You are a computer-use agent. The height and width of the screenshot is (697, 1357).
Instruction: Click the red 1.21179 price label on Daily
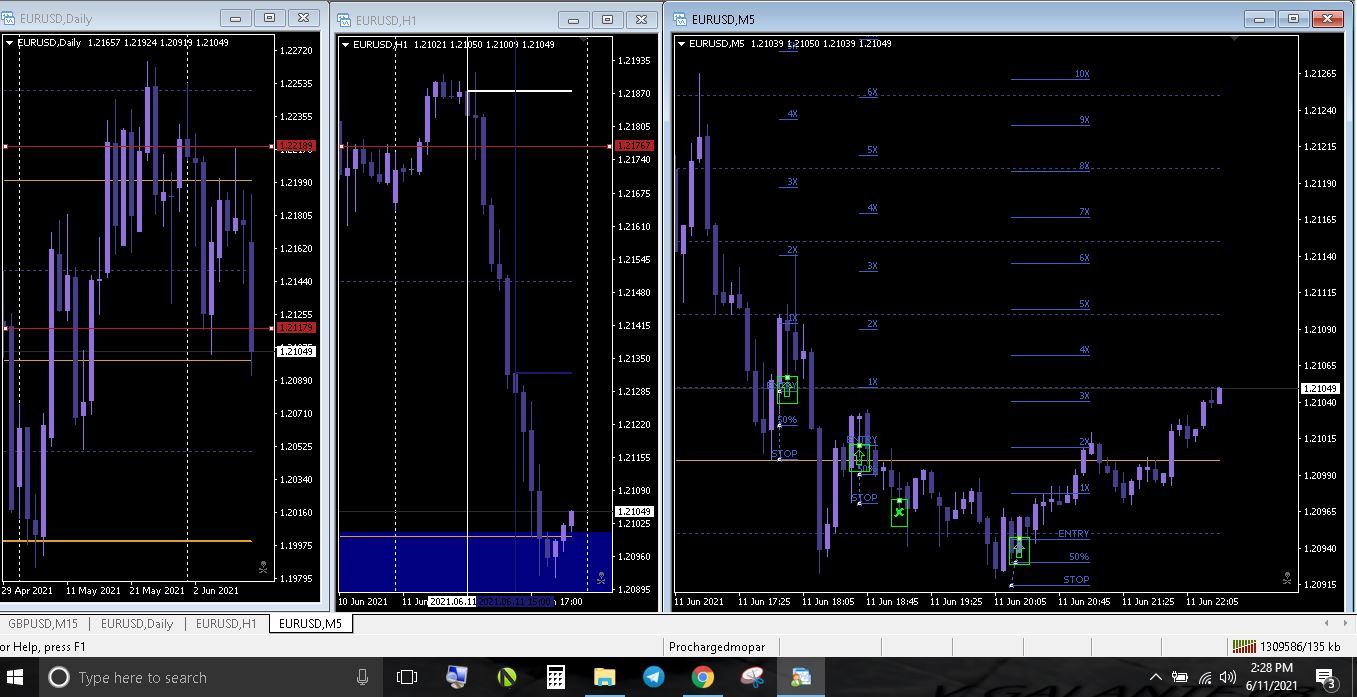tap(297, 327)
